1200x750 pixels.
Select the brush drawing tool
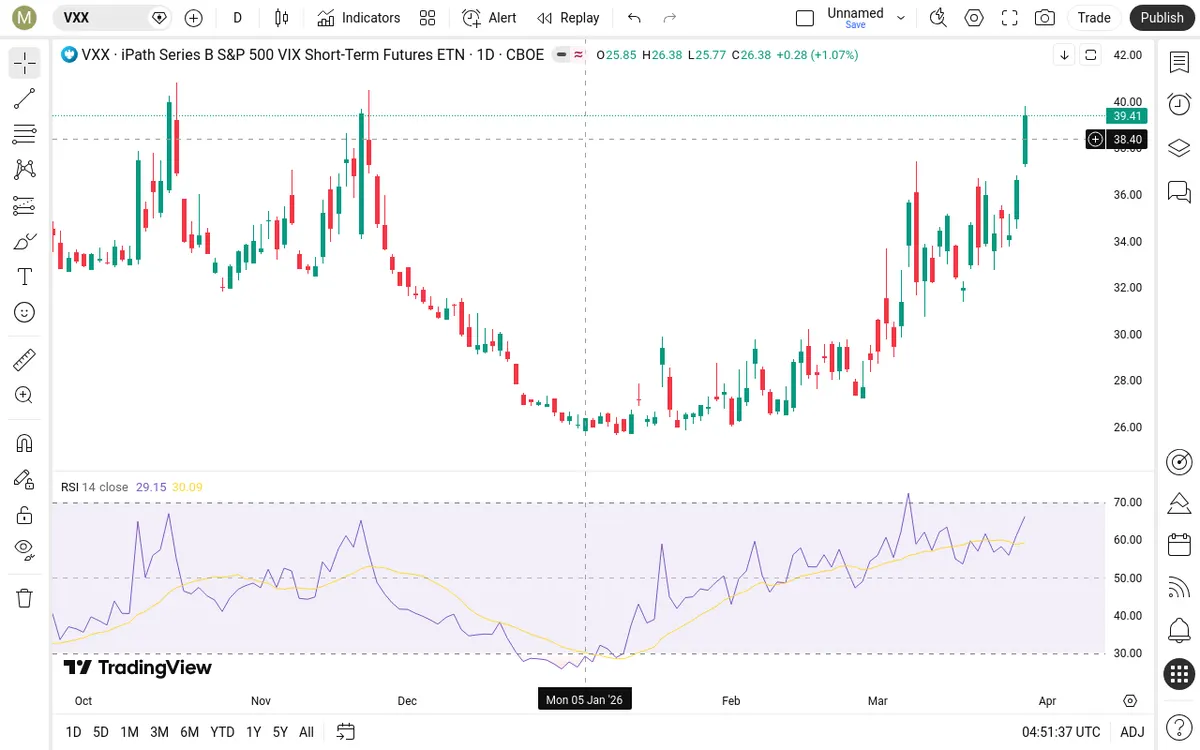pyautogui.click(x=25, y=241)
